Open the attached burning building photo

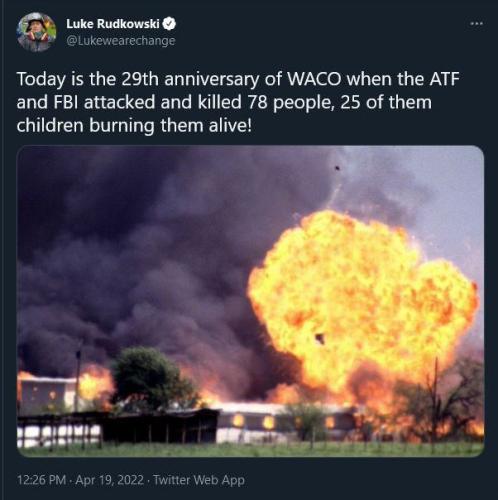250,301
